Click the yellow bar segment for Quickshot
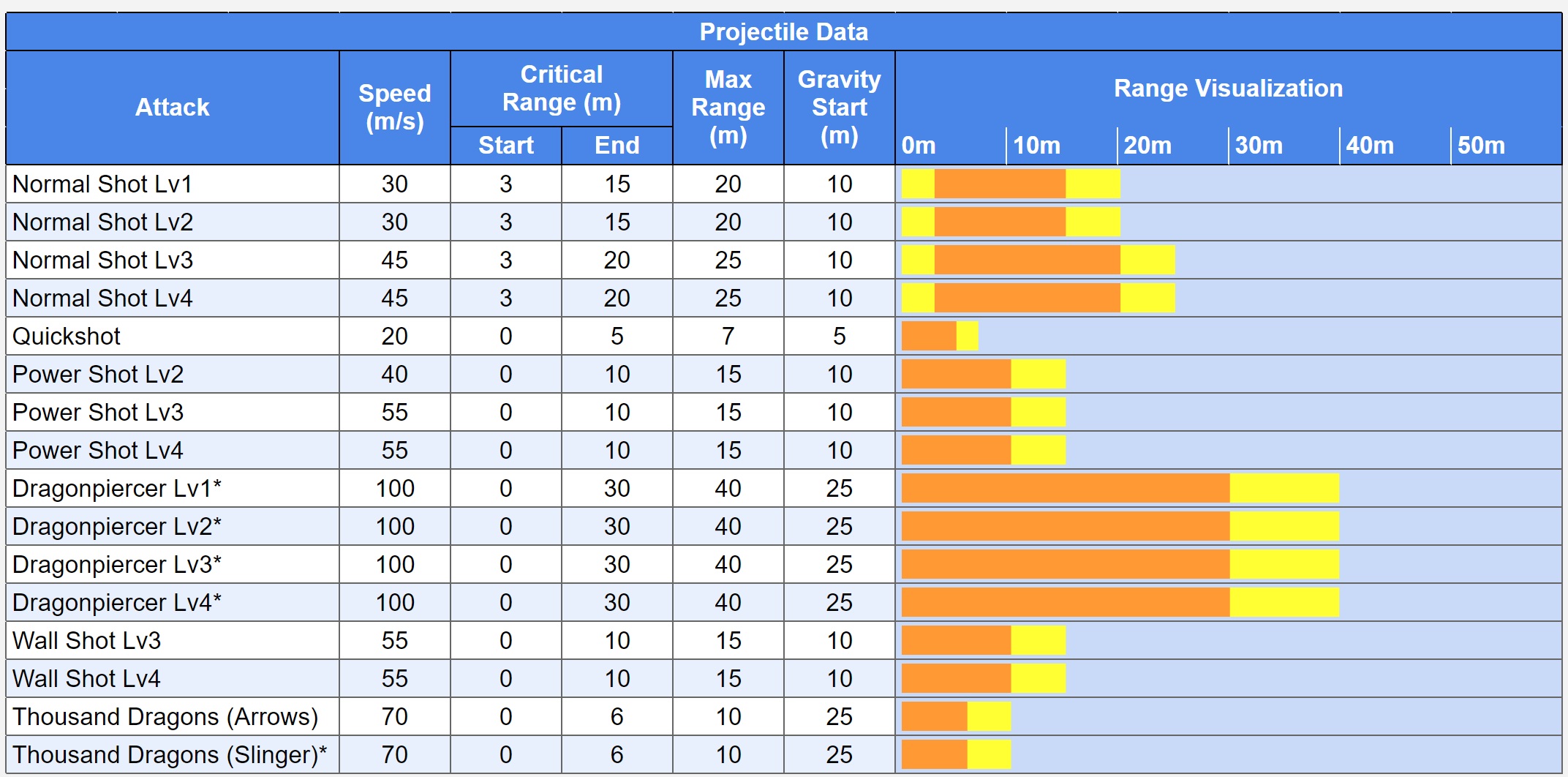The image size is (1568, 777). [x=967, y=337]
